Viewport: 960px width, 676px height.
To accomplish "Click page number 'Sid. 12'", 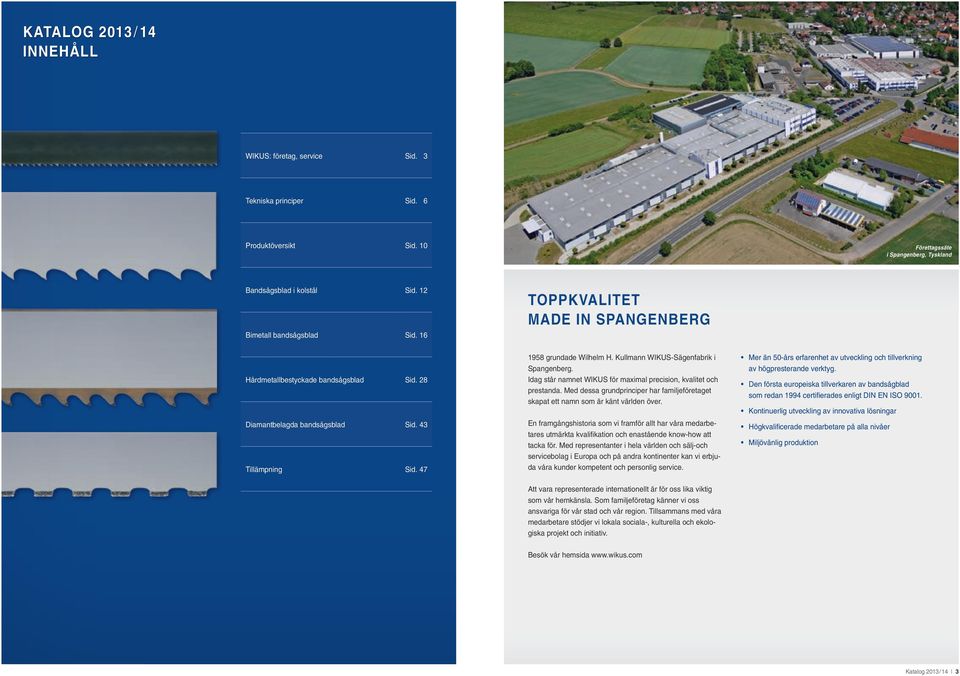I will click(416, 290).
